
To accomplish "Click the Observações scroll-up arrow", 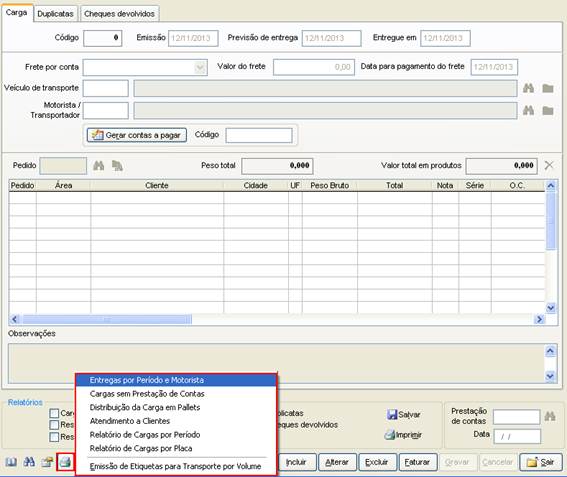I will [x=550, y=350].
